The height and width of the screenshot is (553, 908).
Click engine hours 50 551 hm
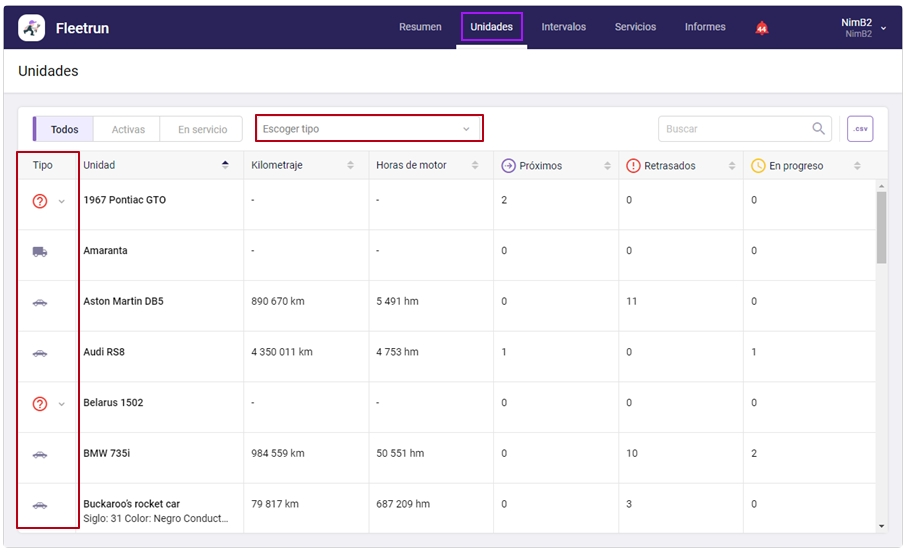(400, 453)
